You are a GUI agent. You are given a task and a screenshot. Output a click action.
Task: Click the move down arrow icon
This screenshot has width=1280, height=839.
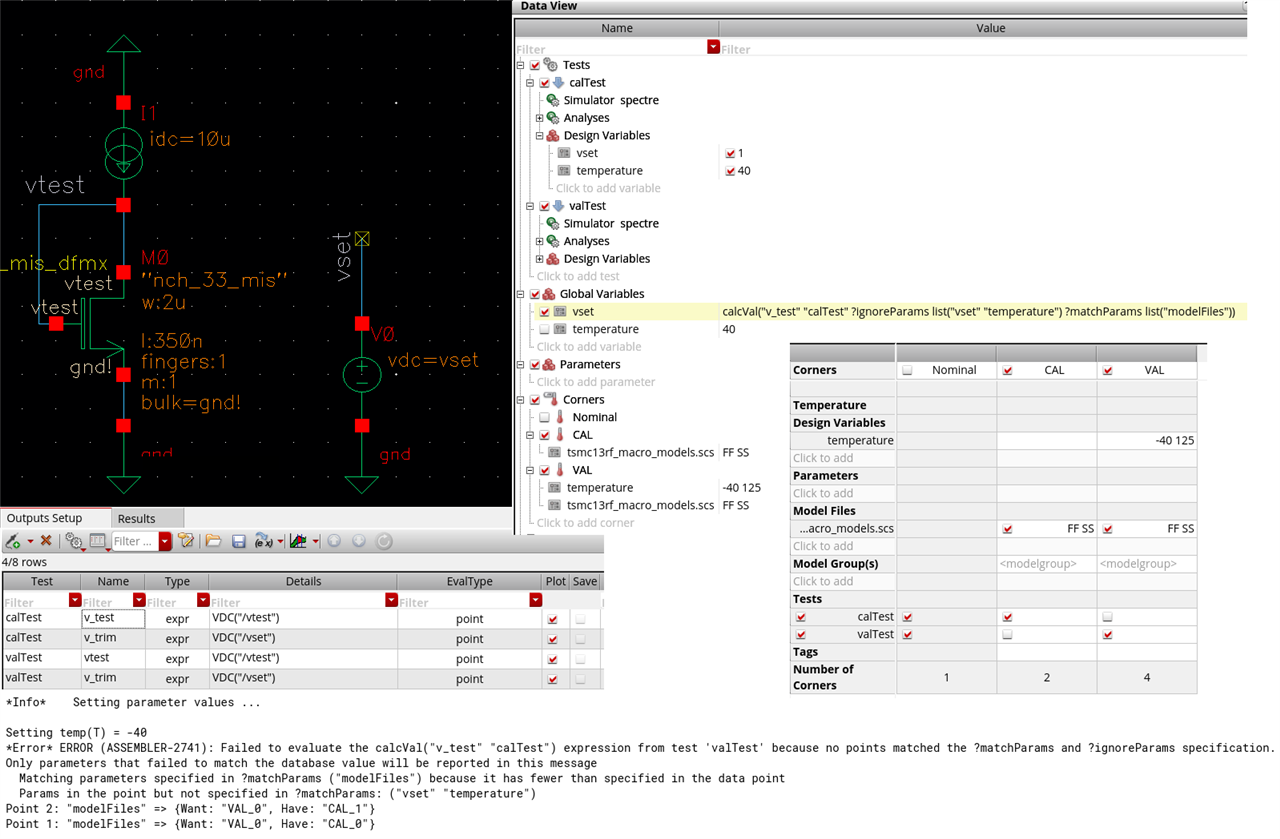point(359,541)
